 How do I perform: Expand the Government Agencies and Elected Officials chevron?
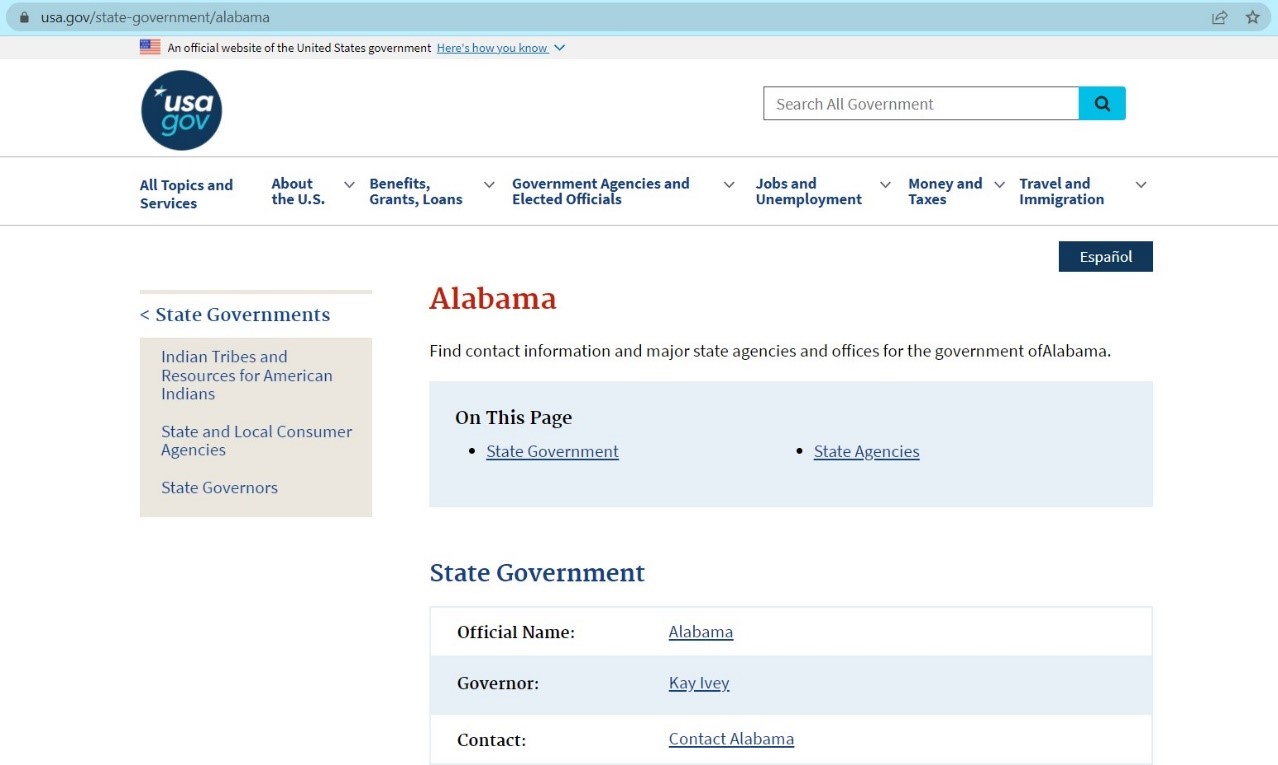point(729,184)
